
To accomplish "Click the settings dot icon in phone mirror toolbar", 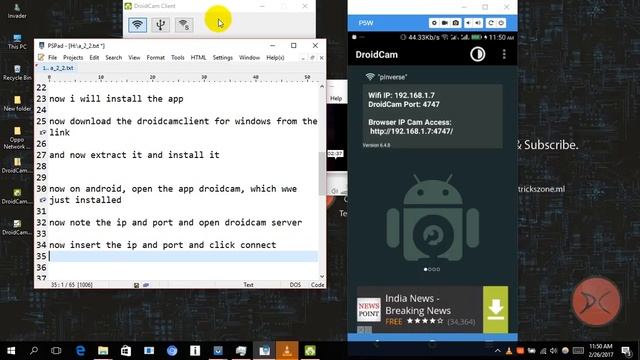I will point(434,23).
